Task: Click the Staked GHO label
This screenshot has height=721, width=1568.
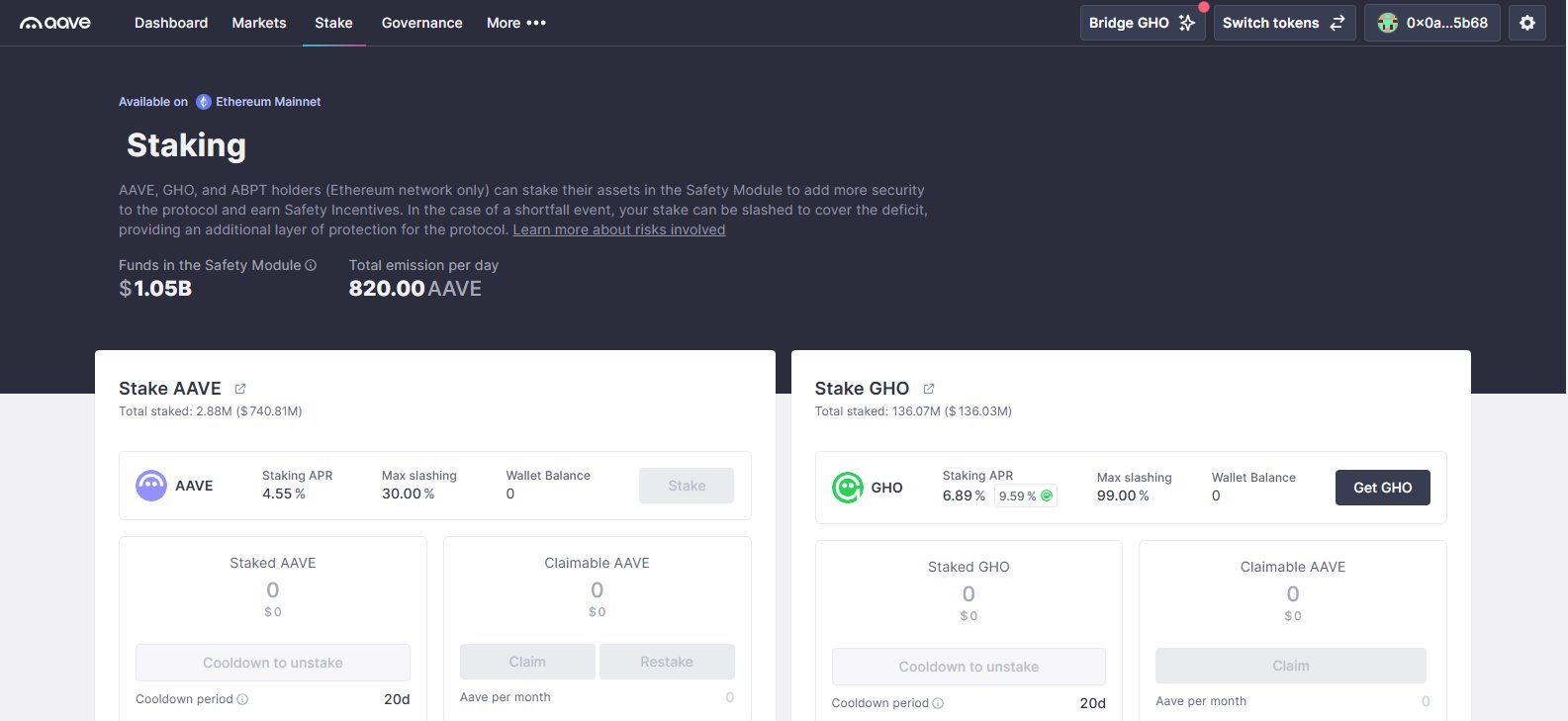Action: coord(968,567)
